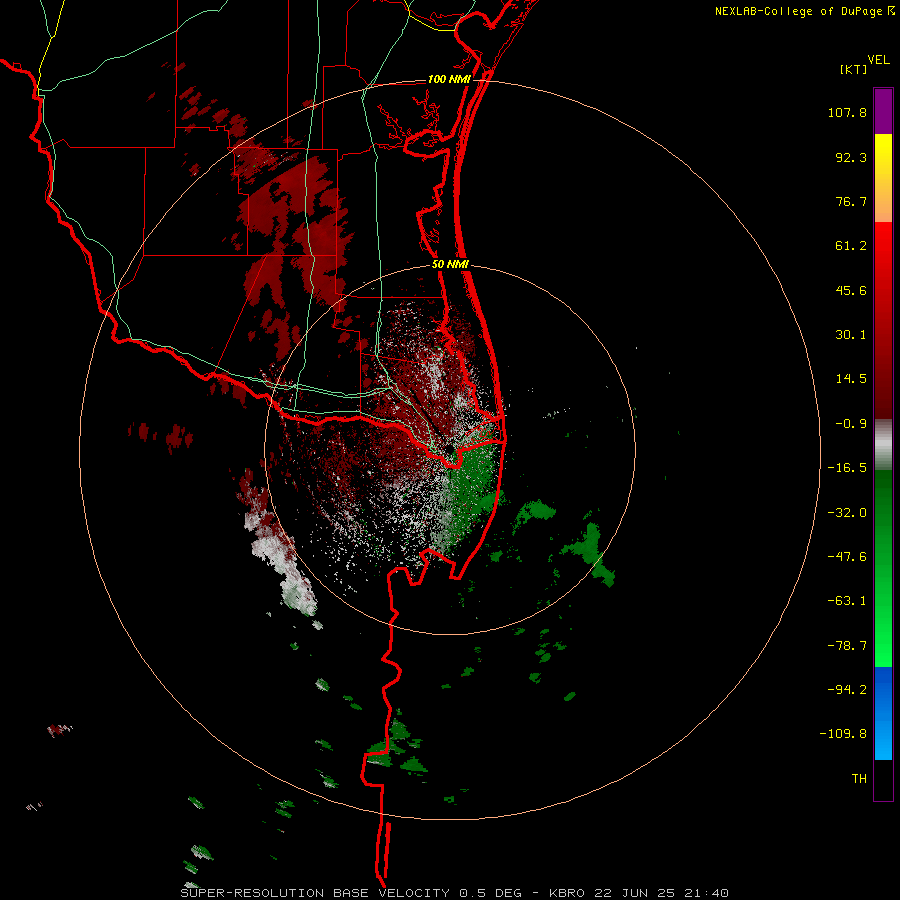This screenshot has height=900, width=900.
Task: Click the 50 NMI range ring label
Action: pyautogui.click(x=450, y=265)
